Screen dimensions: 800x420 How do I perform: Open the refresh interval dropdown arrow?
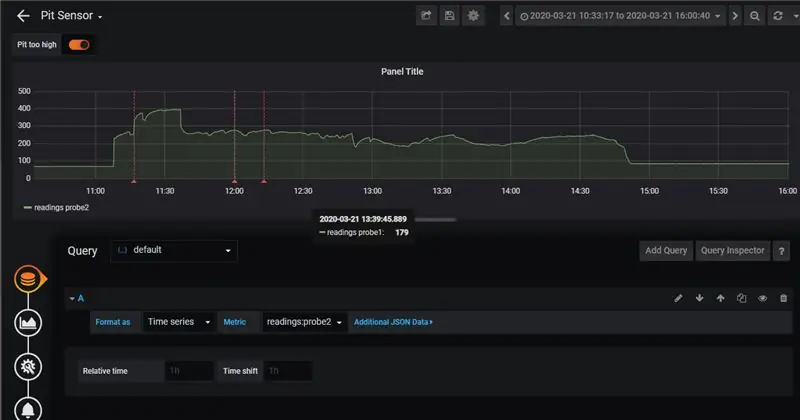click(x=795, y=16)
